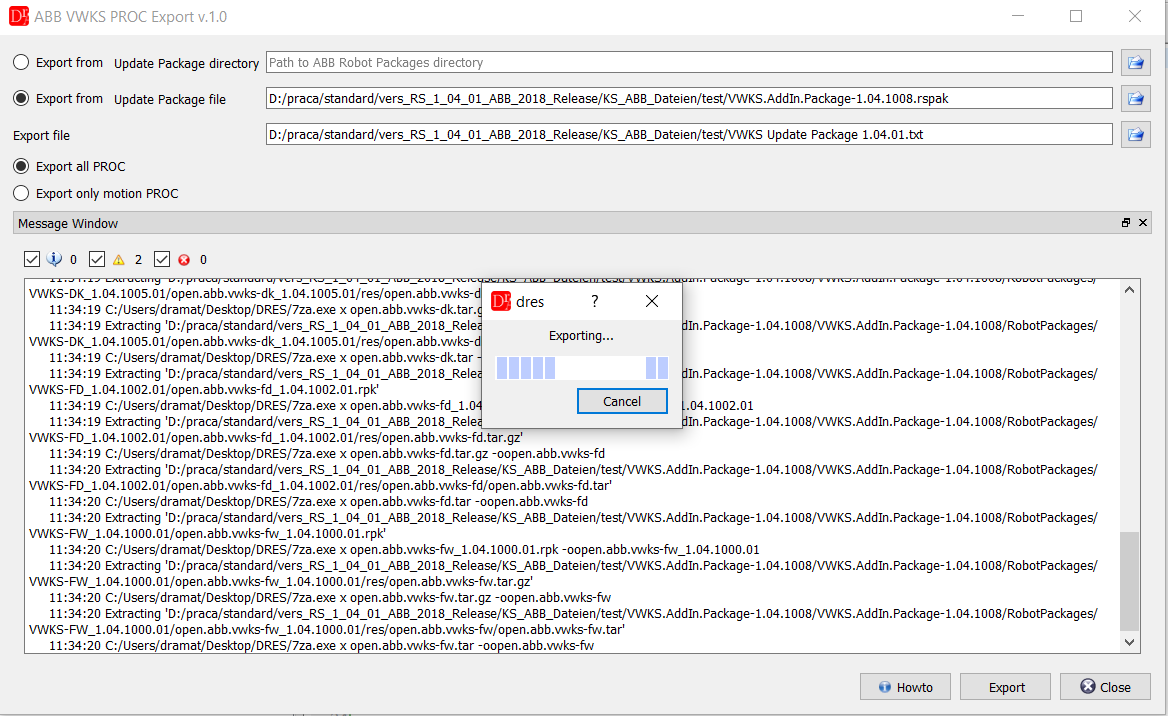
Task: Toggle error messages checkbox
Action: pyautogui.click(x=162, y=259)
